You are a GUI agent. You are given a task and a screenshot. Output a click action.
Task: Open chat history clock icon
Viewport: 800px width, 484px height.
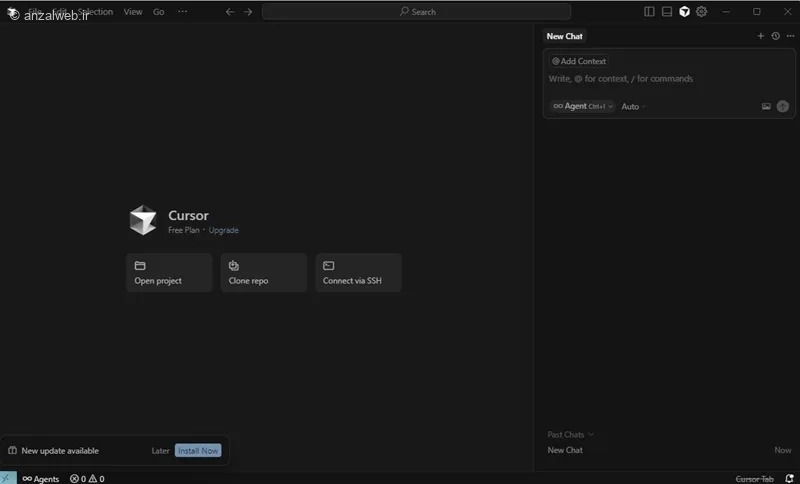pos(775,36)
